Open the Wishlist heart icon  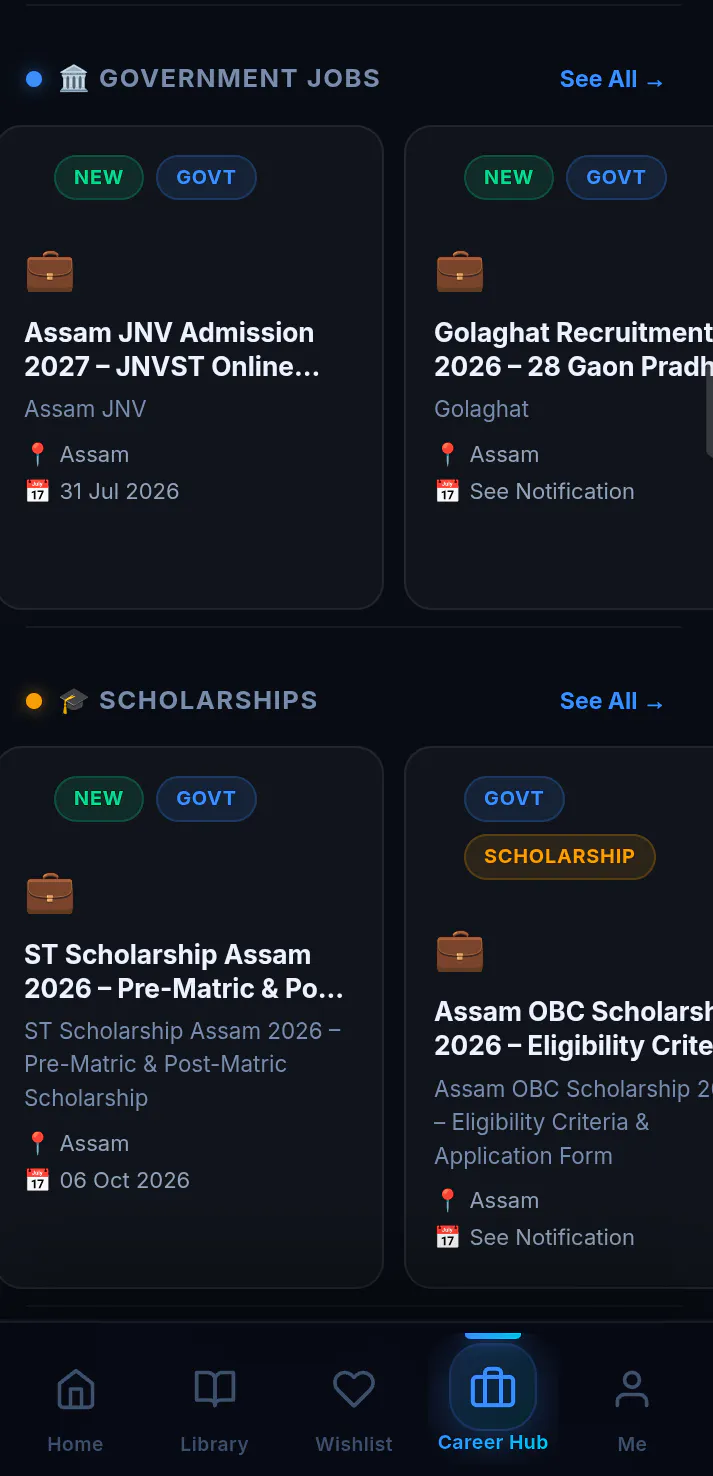pyautogui.click(x=354, y=1389)
